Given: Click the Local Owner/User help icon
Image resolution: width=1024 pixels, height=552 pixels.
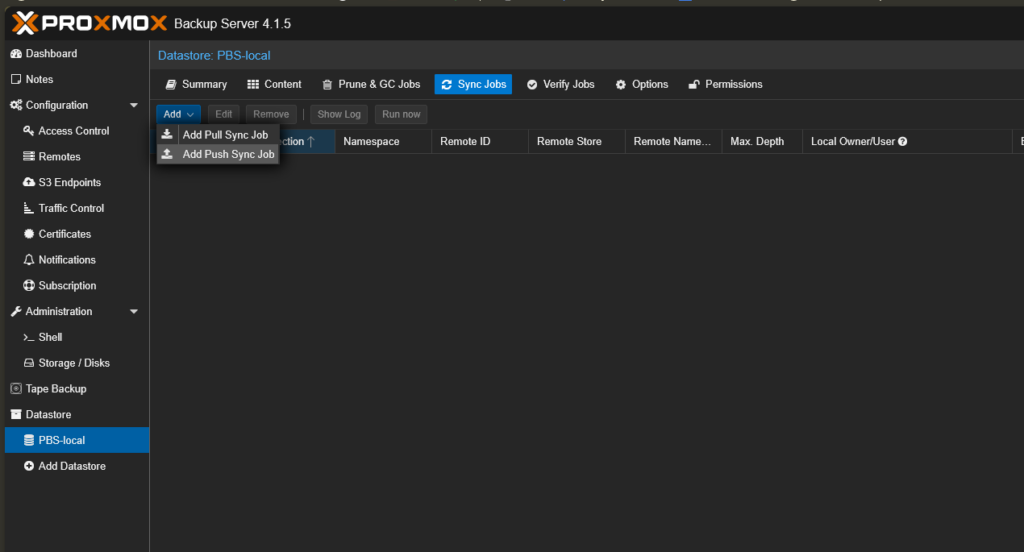Looking at the screenshot, I should tap(903, 142).
